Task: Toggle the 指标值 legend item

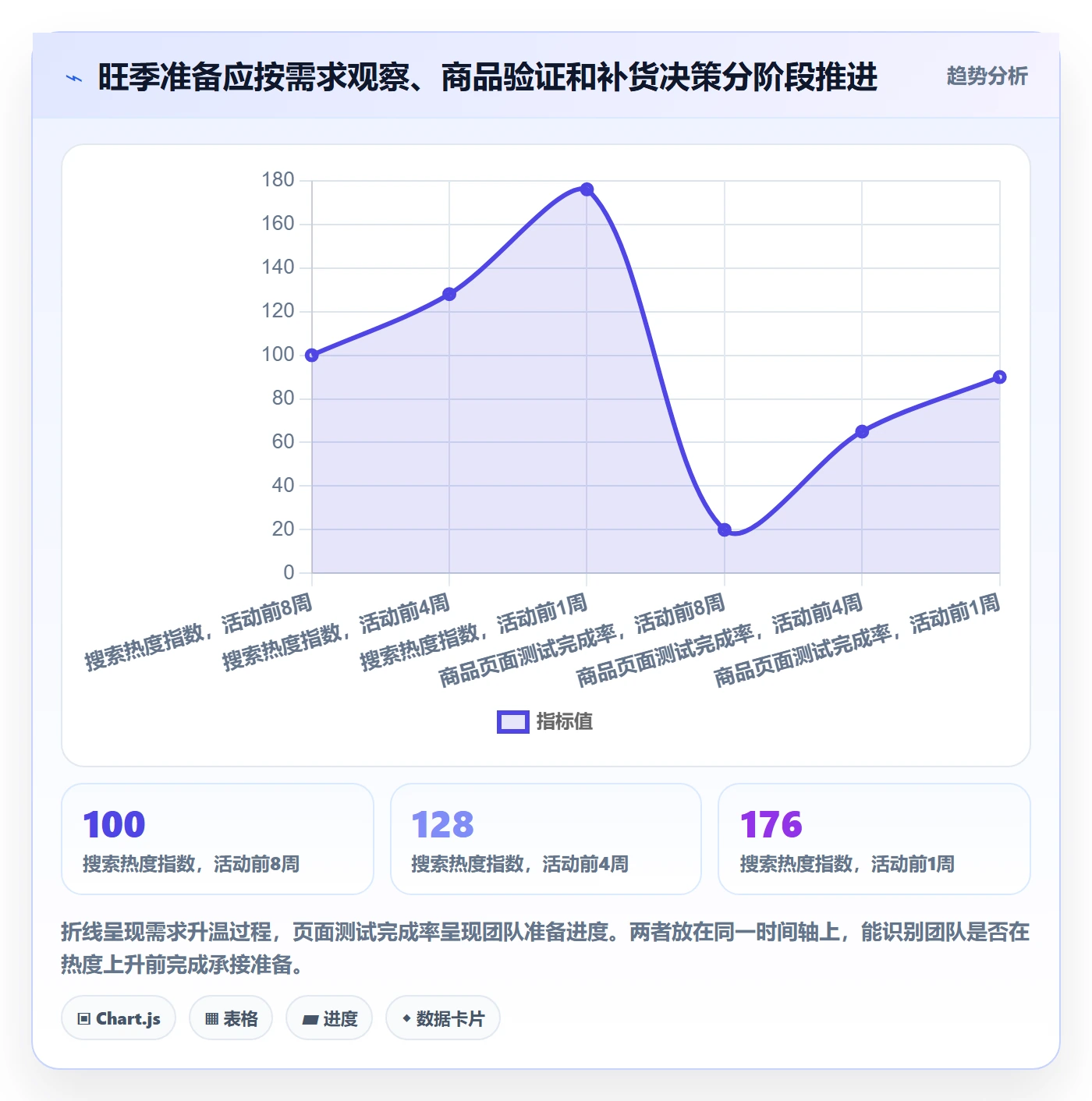Action: 545,721
